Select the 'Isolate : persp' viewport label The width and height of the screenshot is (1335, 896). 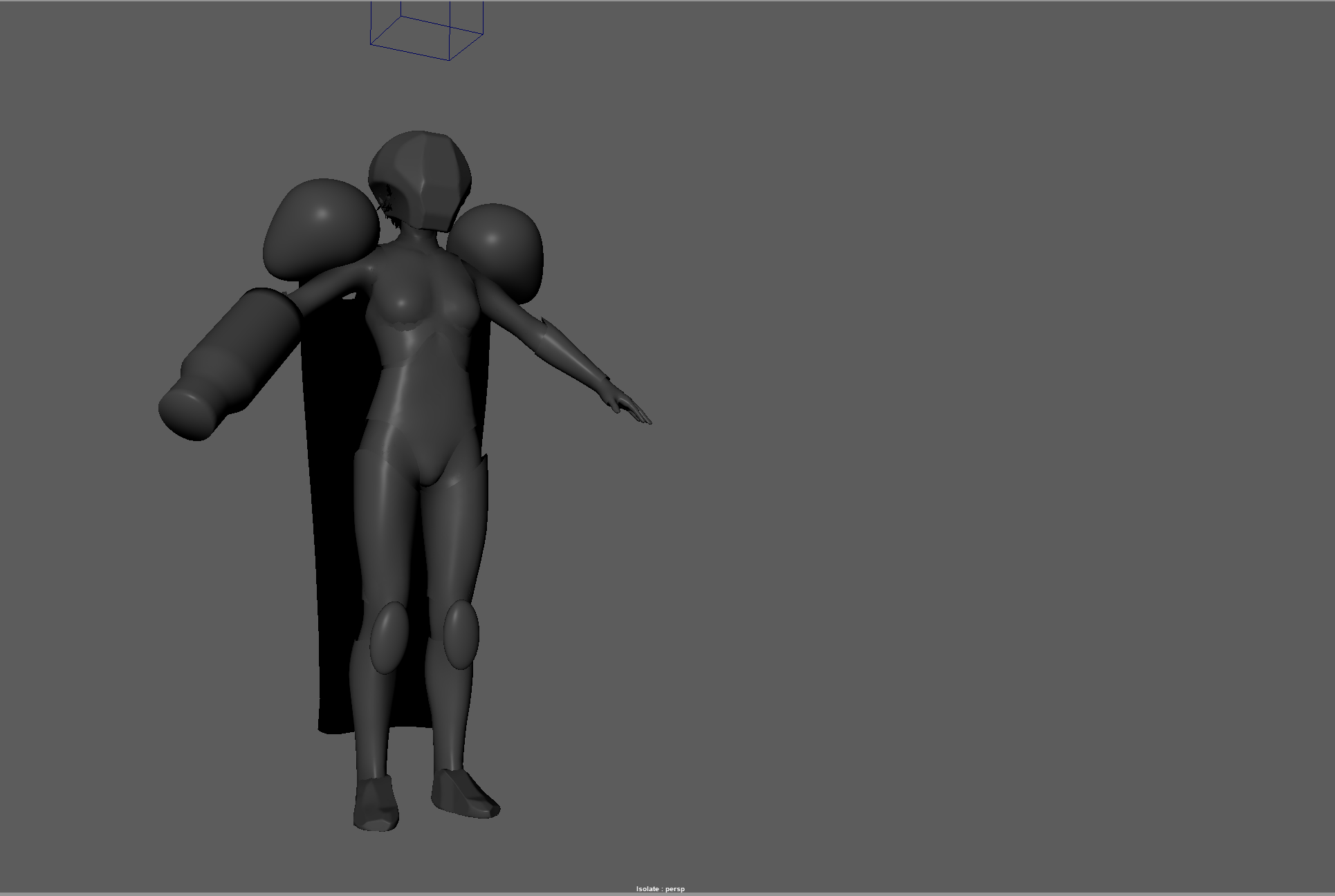click(x=661, y=889)
